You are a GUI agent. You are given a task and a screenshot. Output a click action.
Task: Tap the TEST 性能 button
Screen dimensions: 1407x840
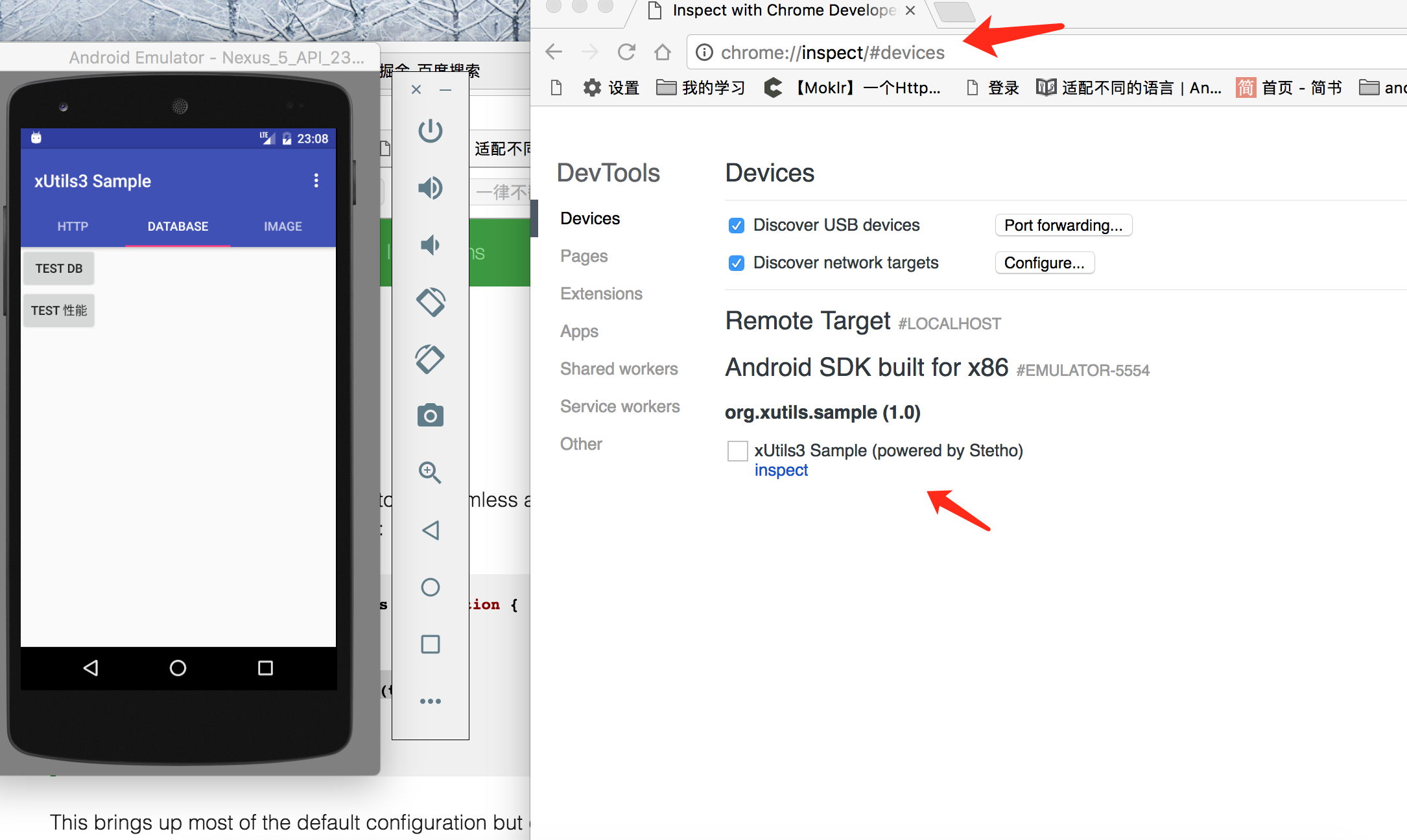(x=59, y=310)
